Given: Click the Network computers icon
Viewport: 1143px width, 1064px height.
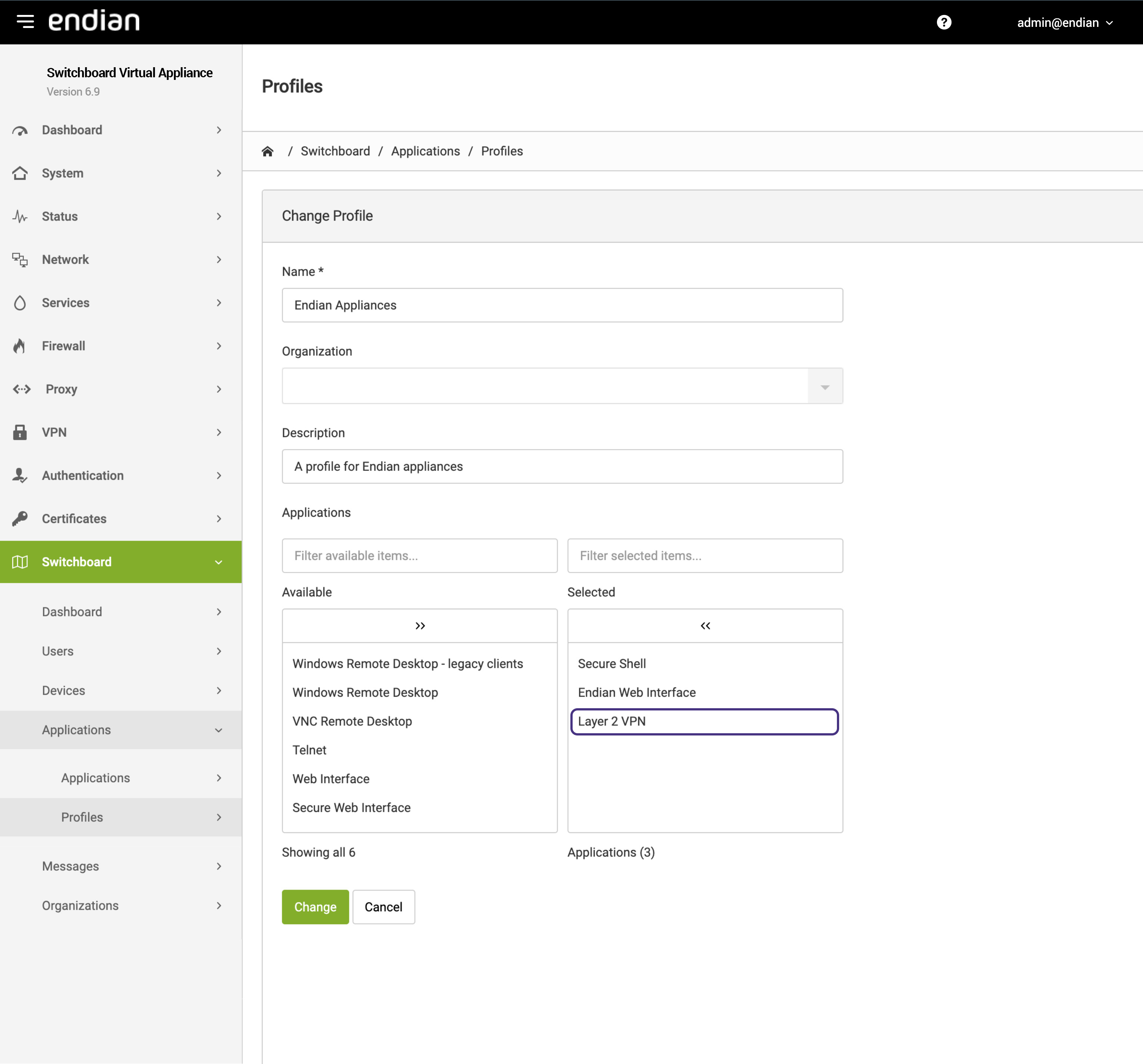Looking at the screenshot, I should [20, 259].
